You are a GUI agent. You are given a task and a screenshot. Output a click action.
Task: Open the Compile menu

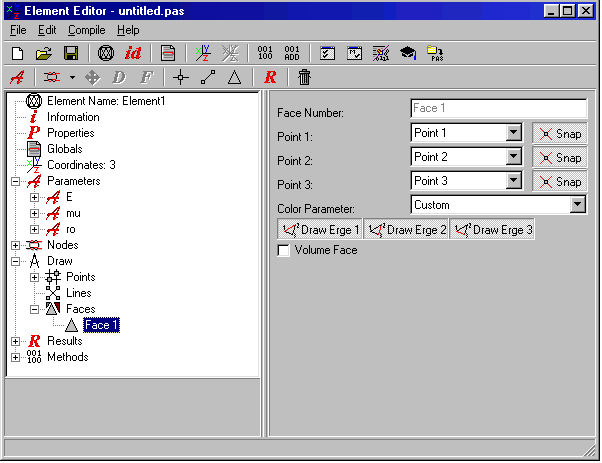pos(86,30)
